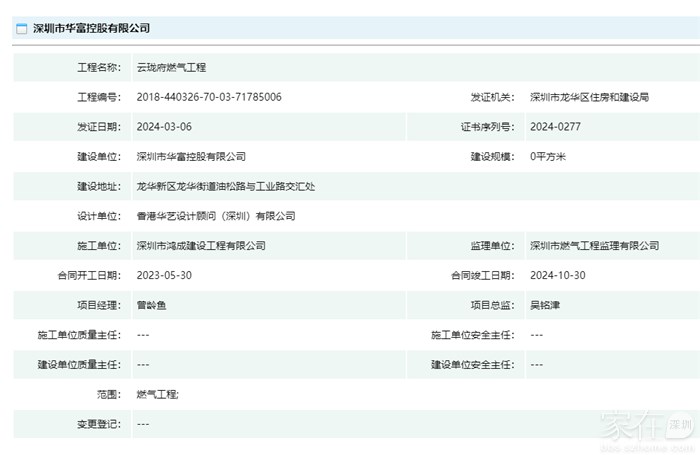This screenshot has width=700, height=455.
Task: Click supervisor unit 深圳市燃气工程监理有限公司
Action: [594, 245]
